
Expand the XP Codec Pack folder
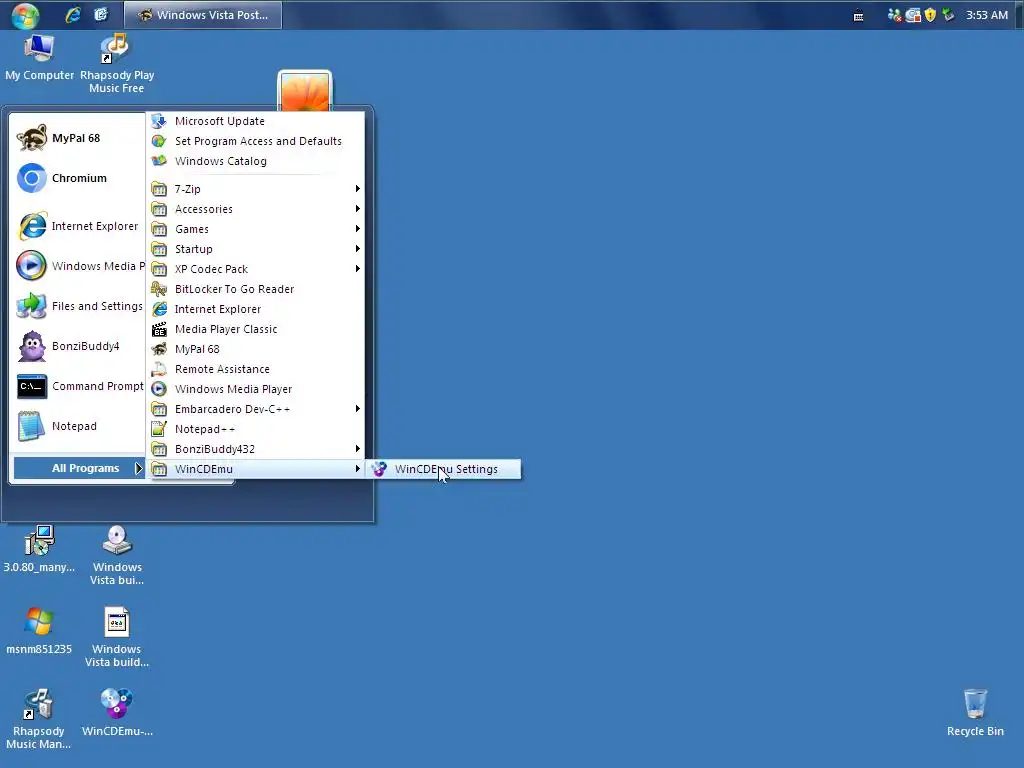click(x=256, y=269)
